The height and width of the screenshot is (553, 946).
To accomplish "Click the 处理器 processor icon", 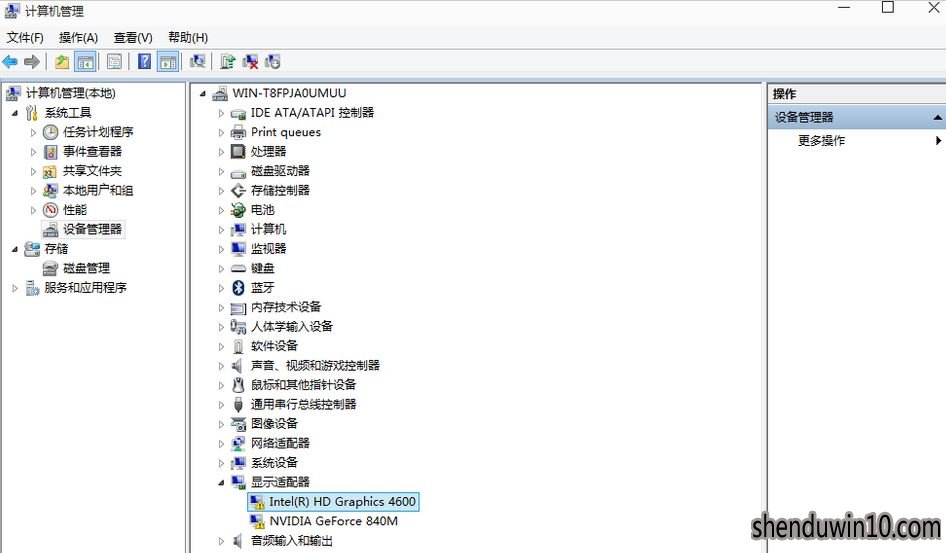I will click(239, 151).
